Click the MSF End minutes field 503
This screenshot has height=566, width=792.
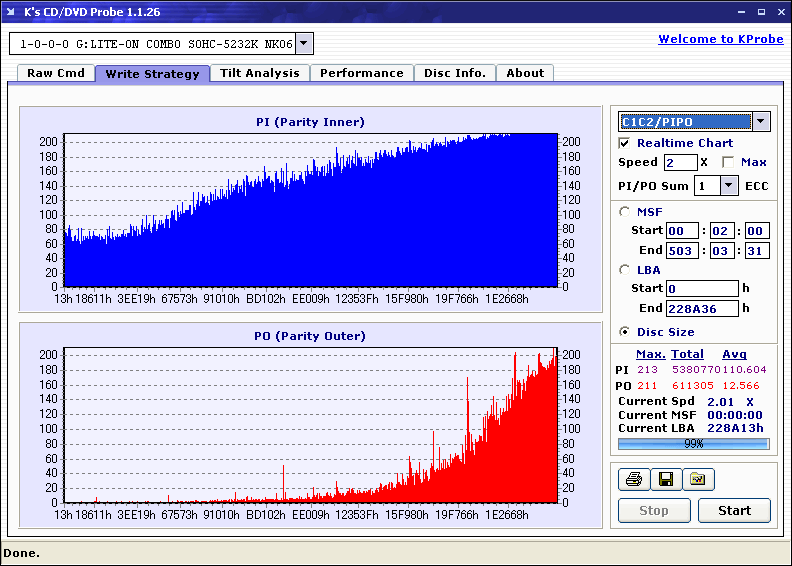682,250
